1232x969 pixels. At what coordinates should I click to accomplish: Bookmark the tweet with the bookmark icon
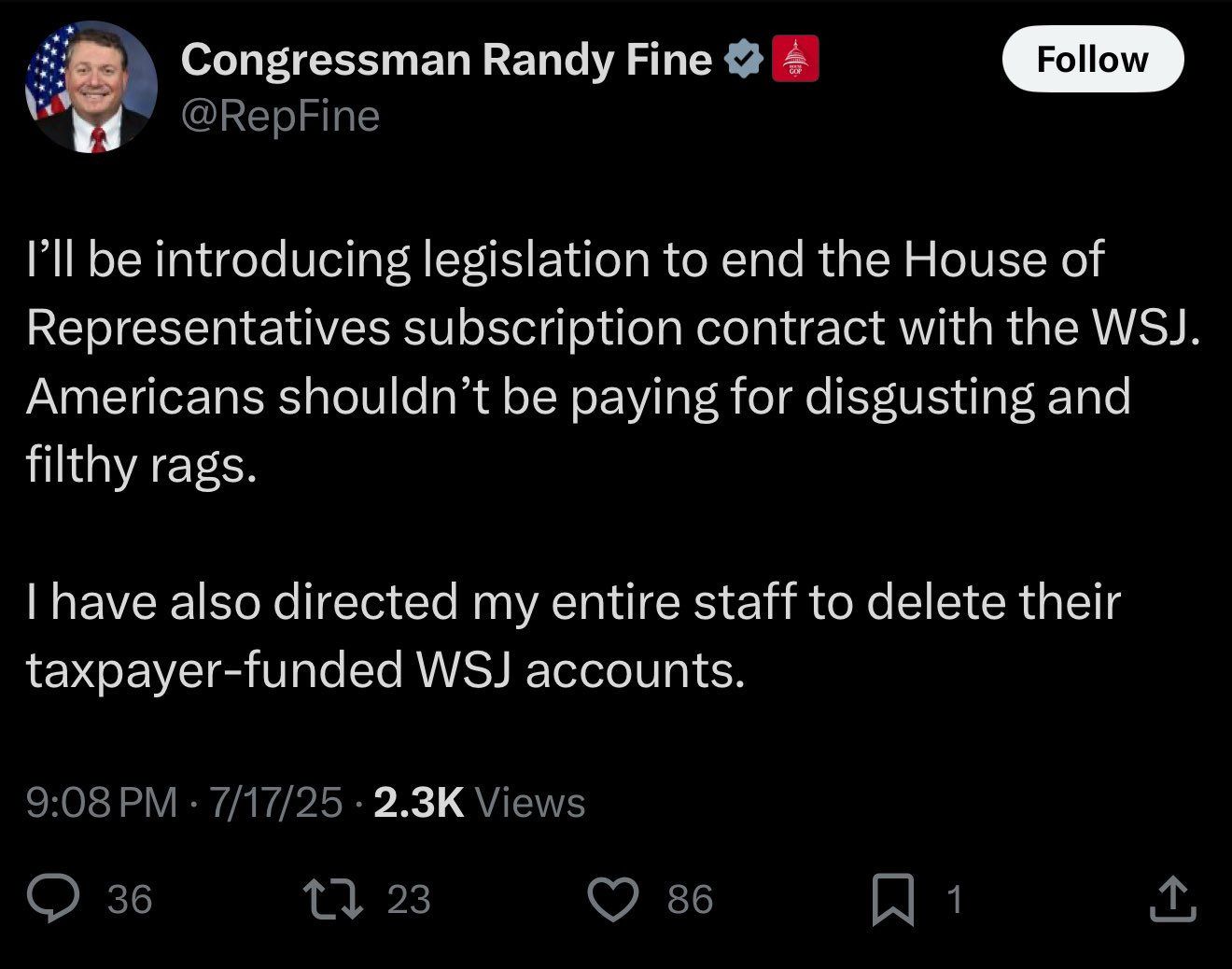(893, 900)
